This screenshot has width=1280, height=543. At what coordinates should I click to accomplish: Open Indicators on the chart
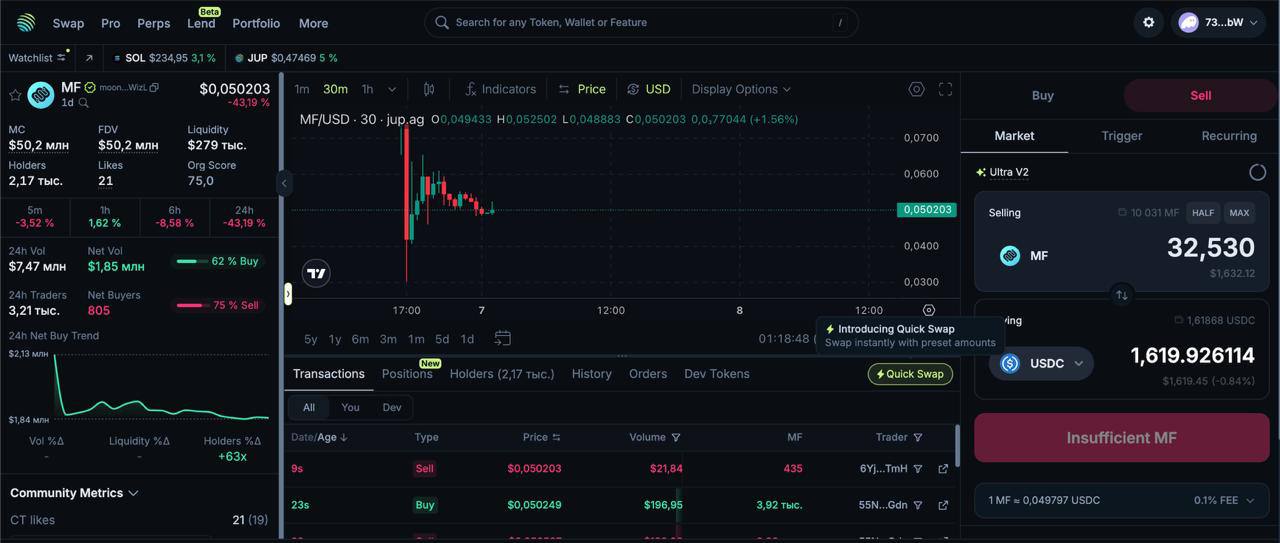(500, 89)
